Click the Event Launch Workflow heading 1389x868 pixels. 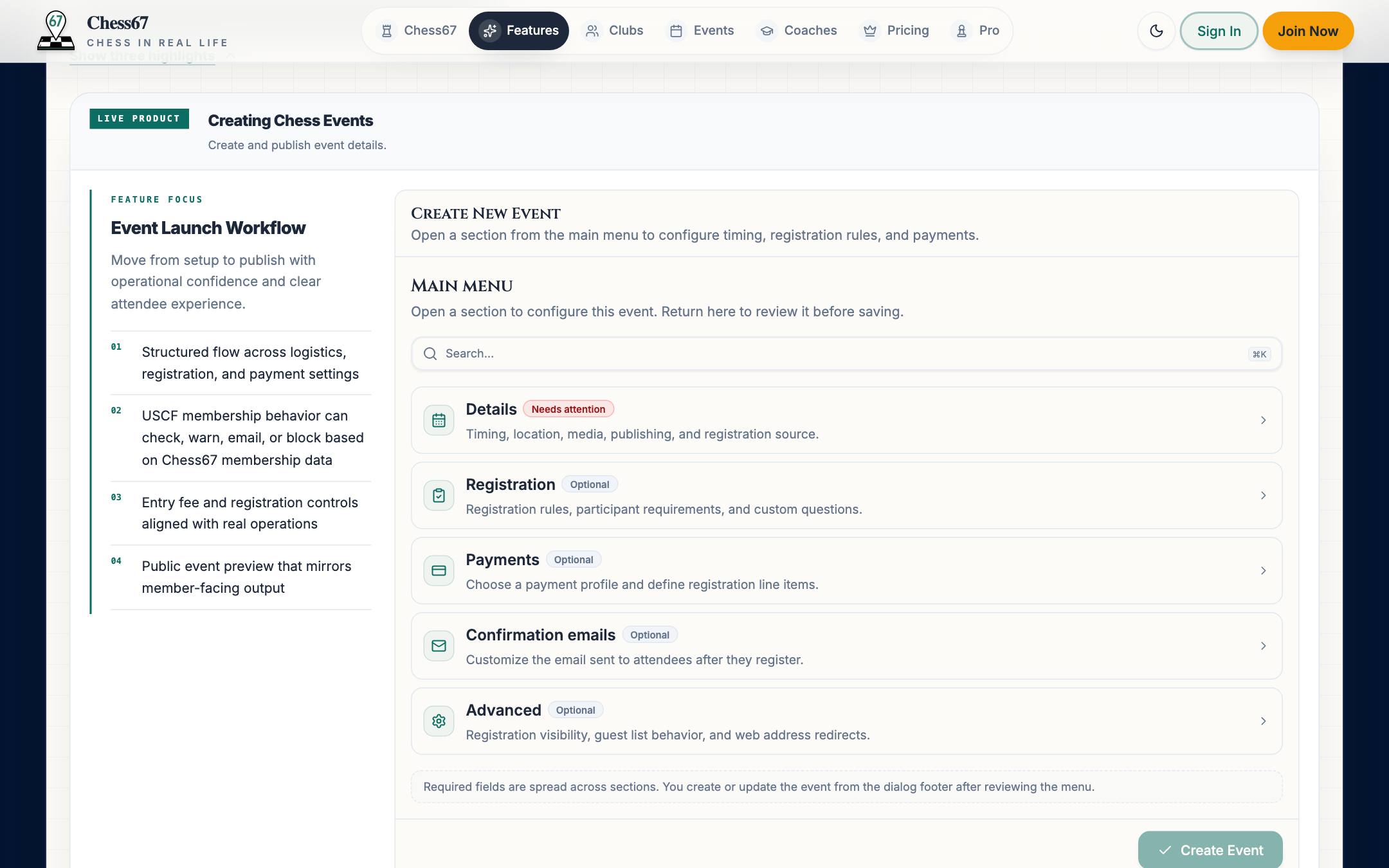point(208,228)
